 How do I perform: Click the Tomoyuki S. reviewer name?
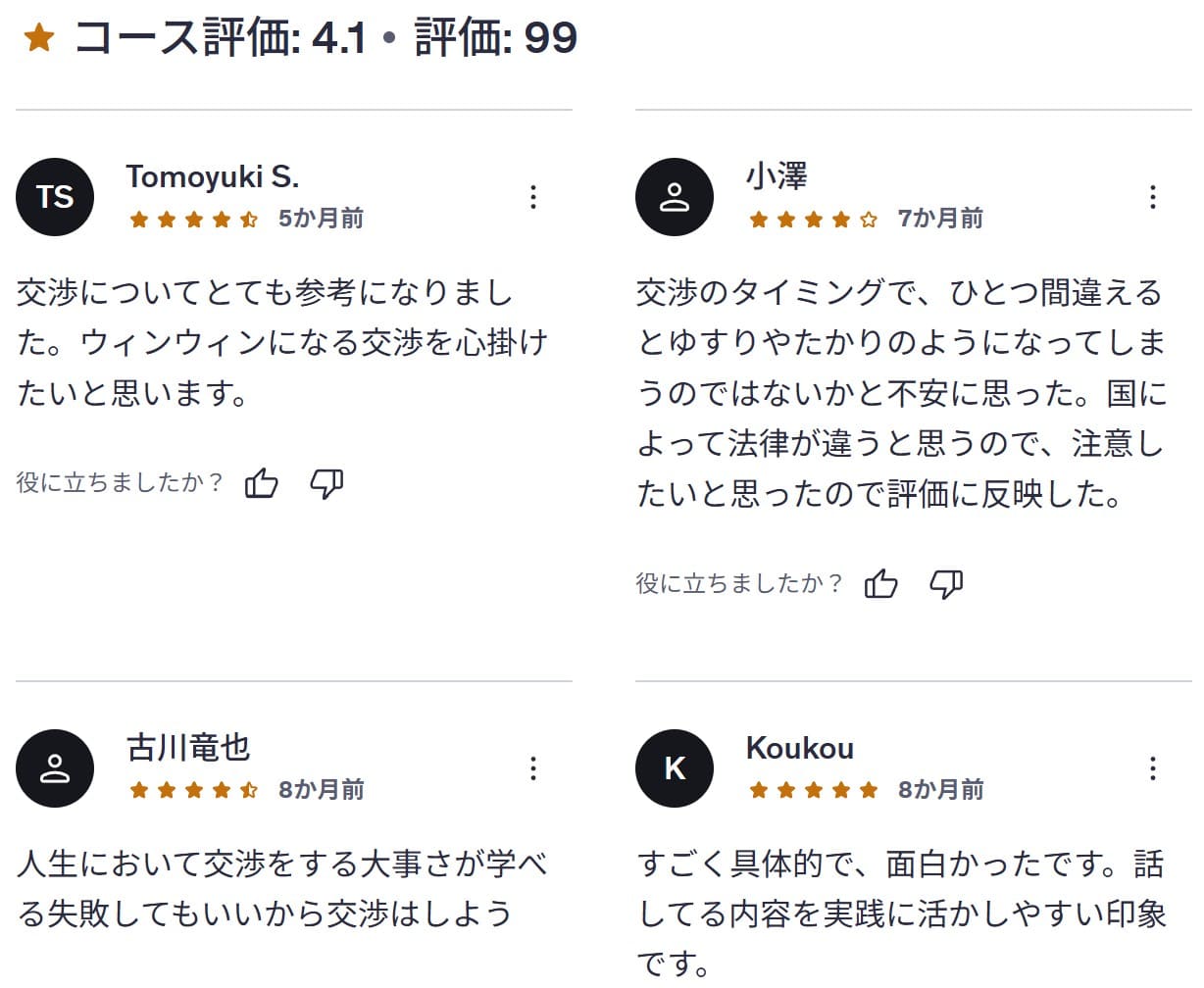pos(215,178)
